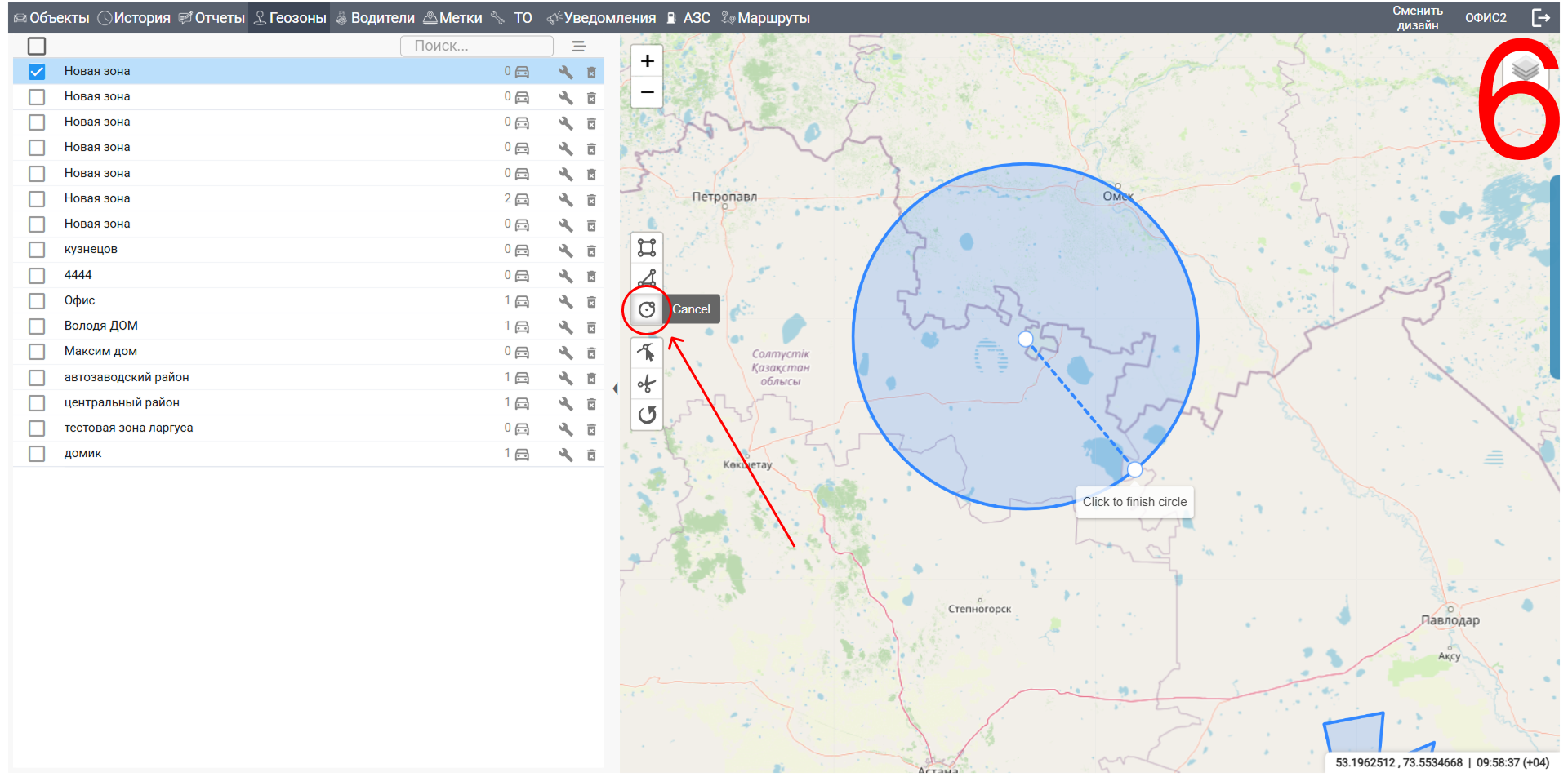Check the Володя ДОМ geozone checkbox

point(37,326)
